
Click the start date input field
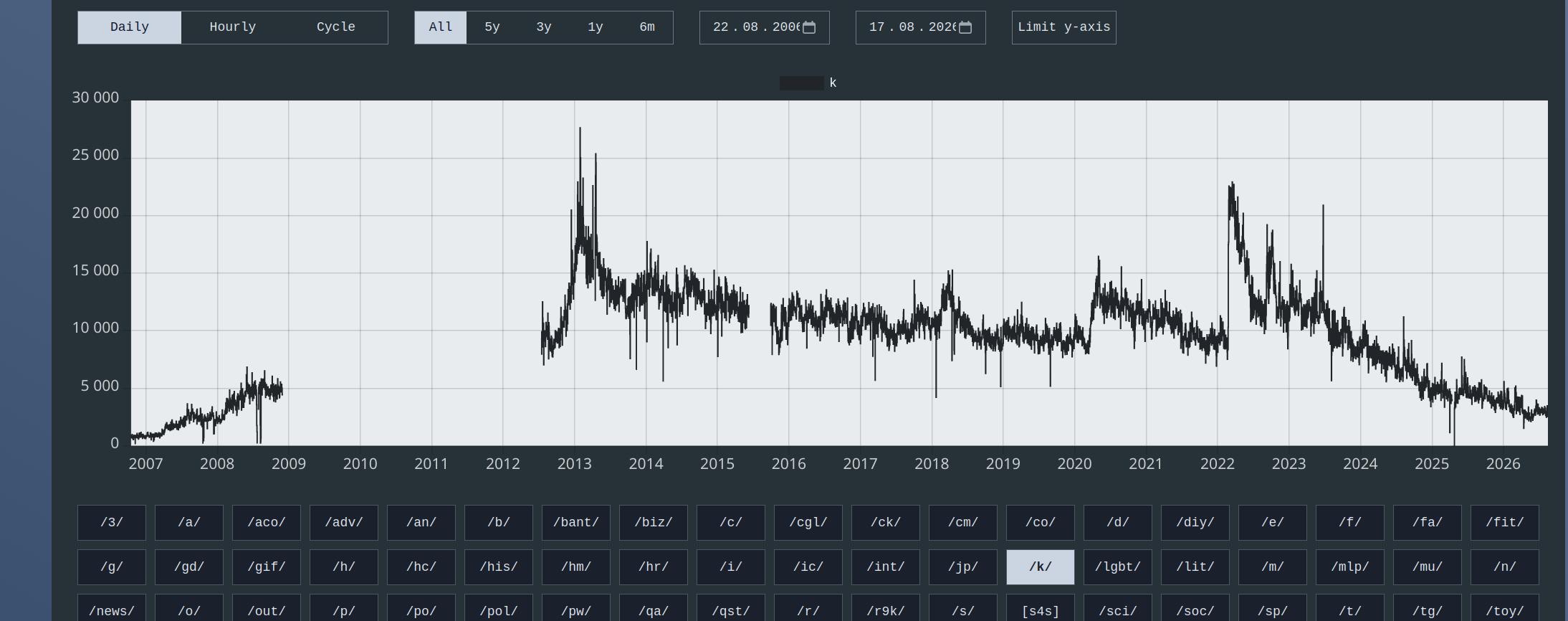pyautogui.click(x=765, y=27)
